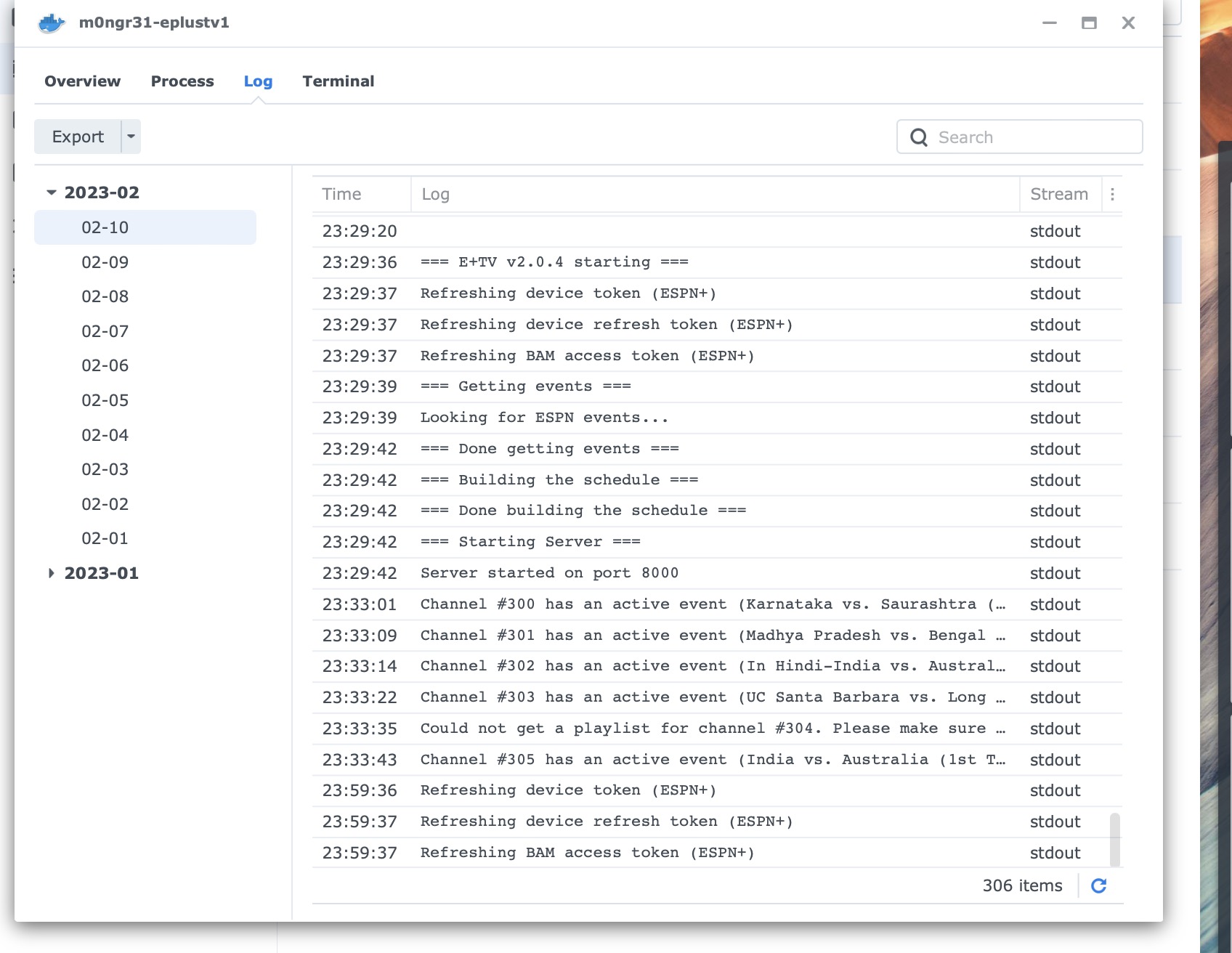This screenshot has width=1232, height=953.
Task: Minimize the container window
Action: click(1050, 23)
